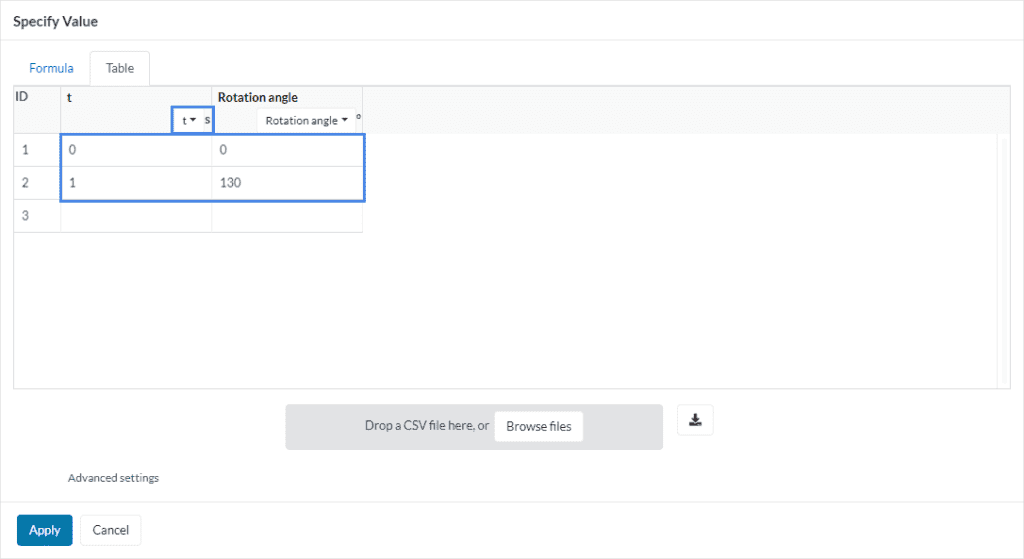
Task: Open the Rotation angle dropdown
Action: tap(306, 120)
